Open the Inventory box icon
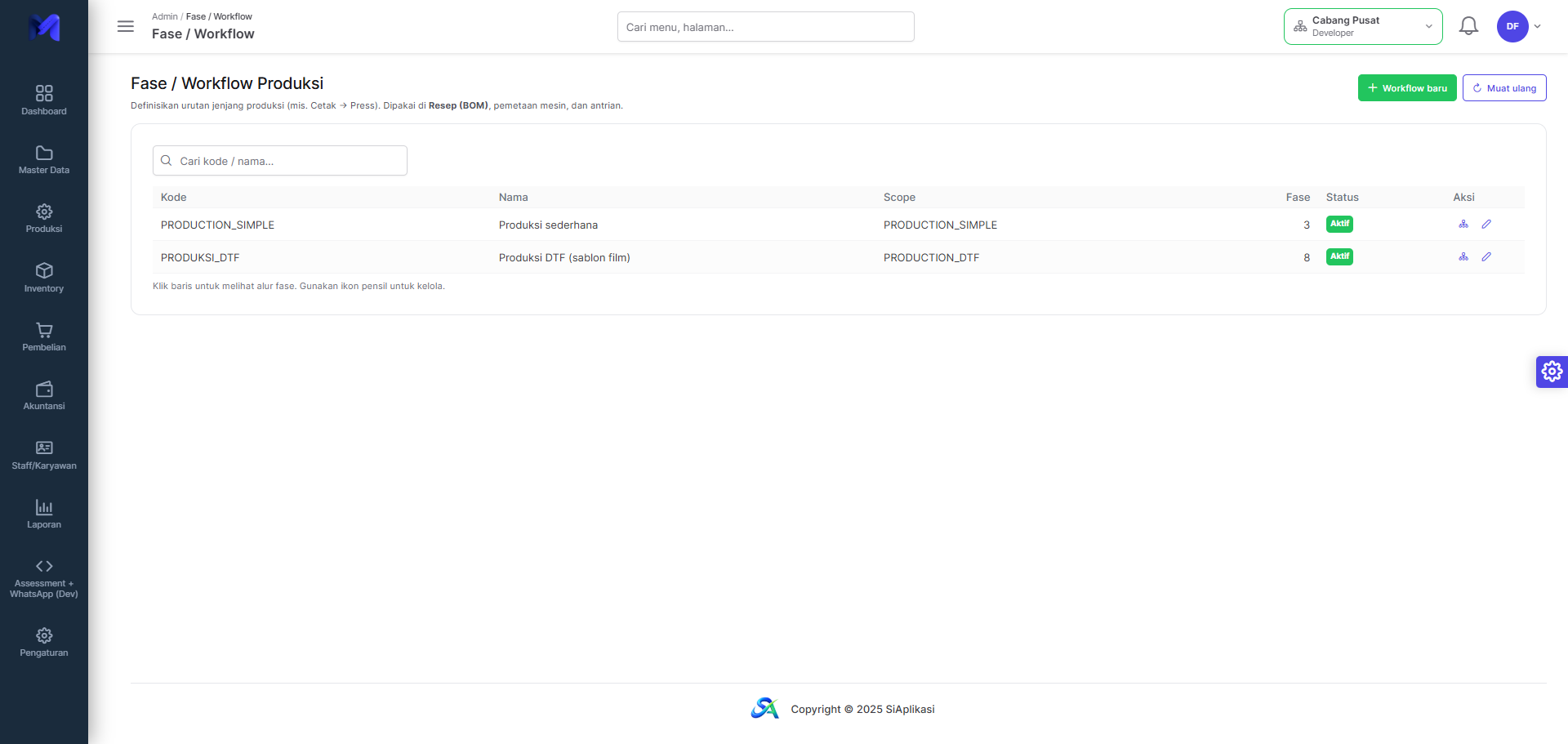 44,270
